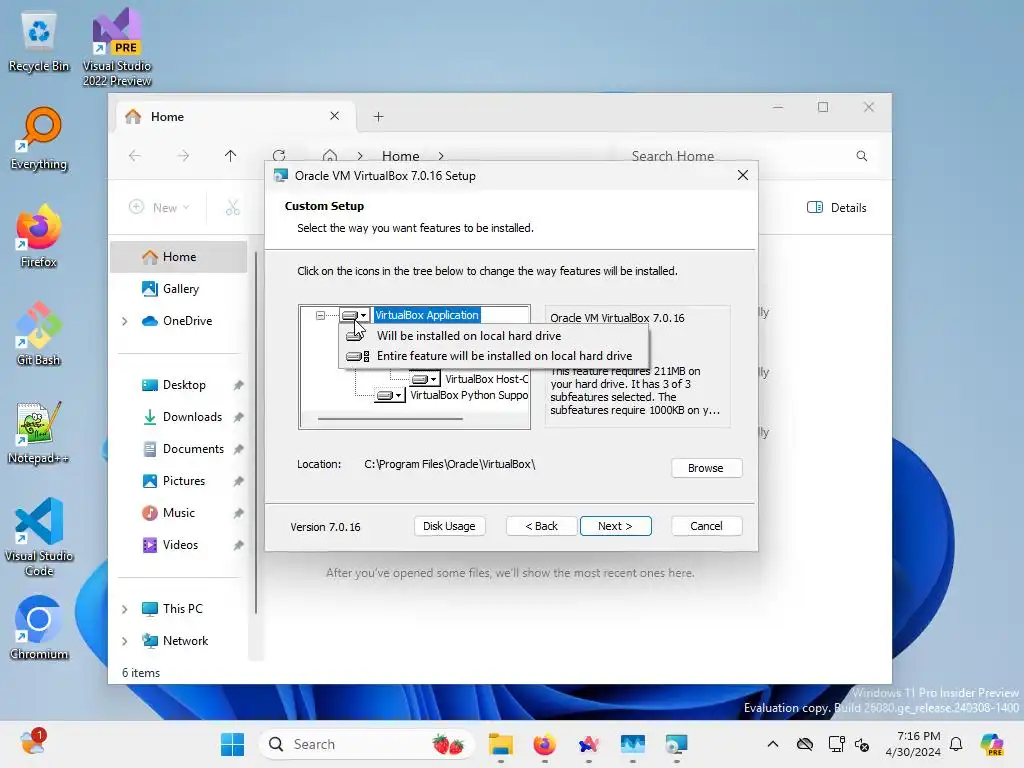The image size is (1024, 768).
Task: Select the Everything desktop icon
Action: [39, 140]
